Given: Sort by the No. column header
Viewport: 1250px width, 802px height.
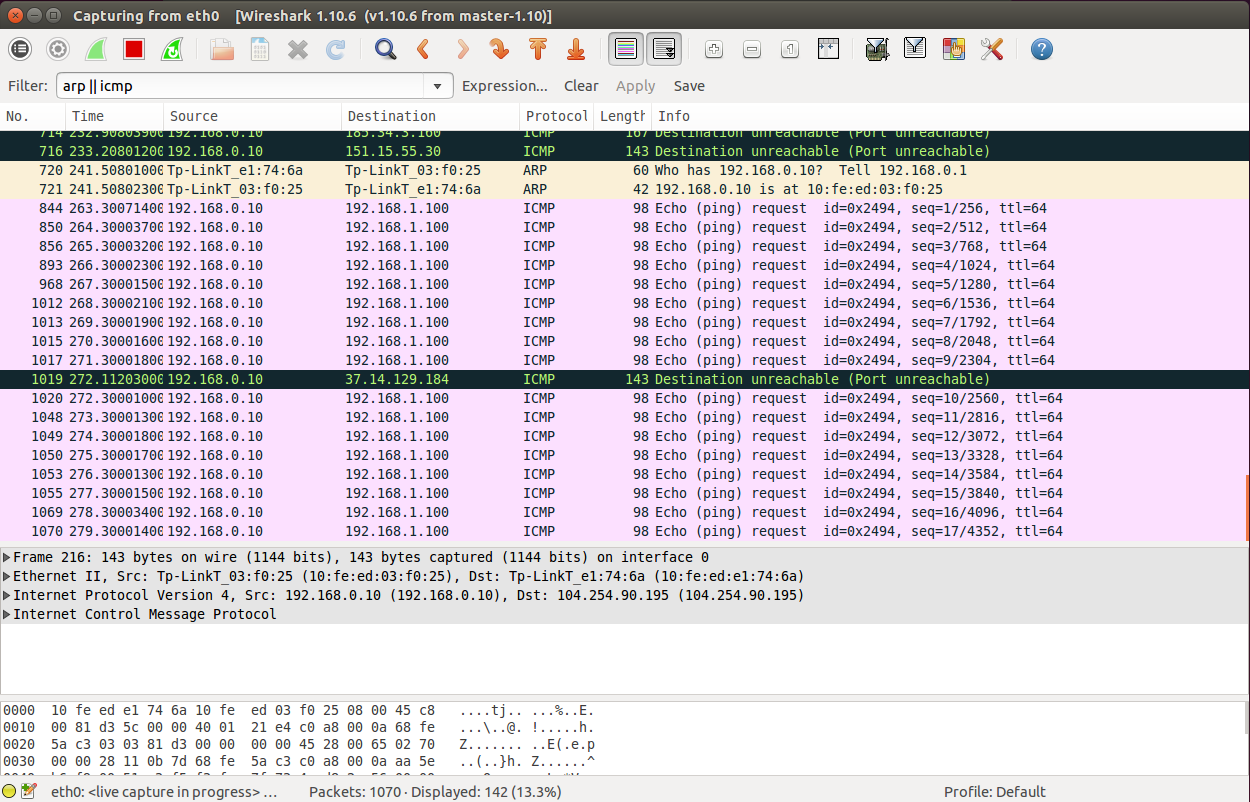Looking at the screenshot, I should point(33,116).
